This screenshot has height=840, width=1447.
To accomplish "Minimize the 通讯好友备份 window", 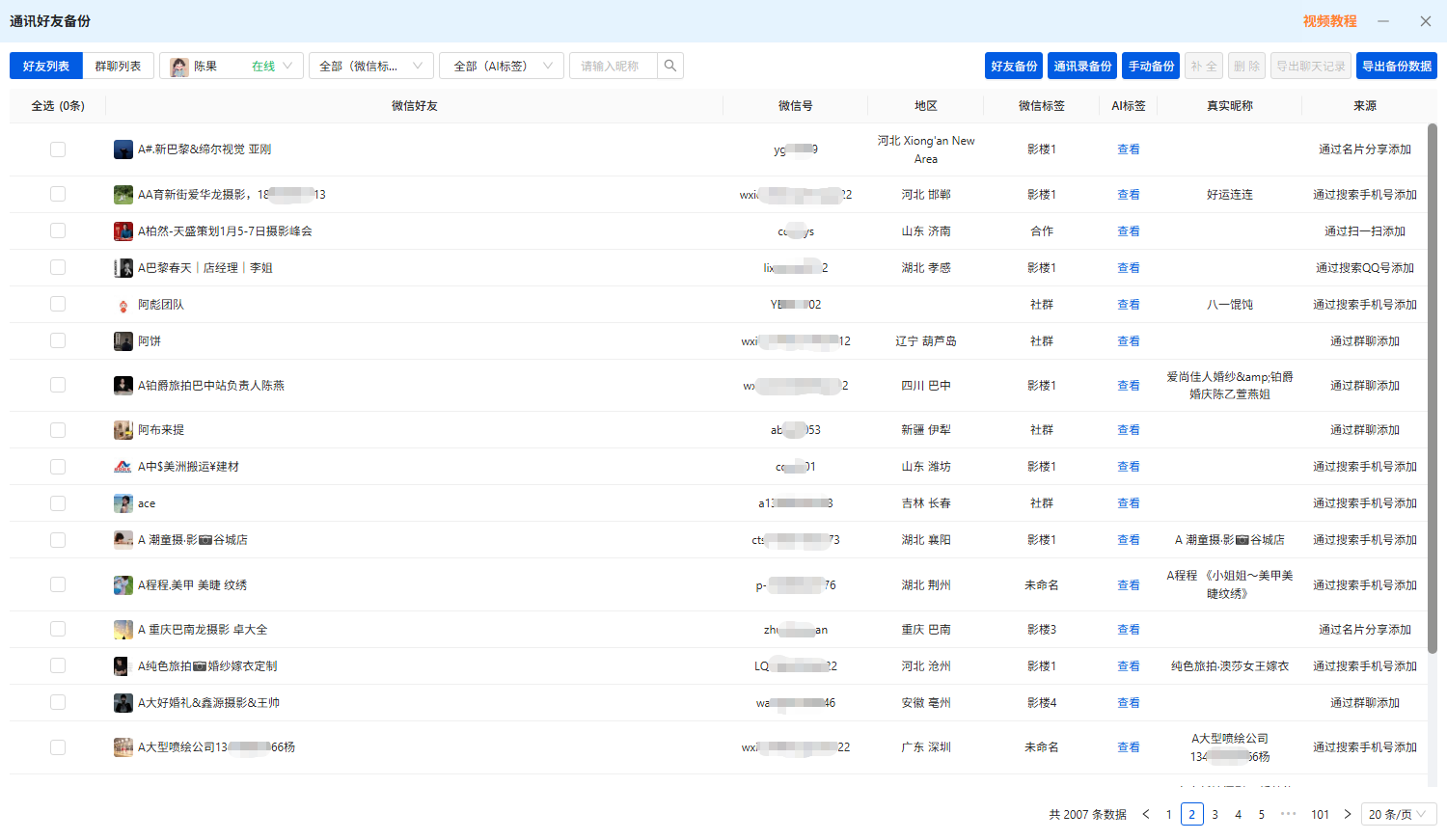I will pos(1383,21).
